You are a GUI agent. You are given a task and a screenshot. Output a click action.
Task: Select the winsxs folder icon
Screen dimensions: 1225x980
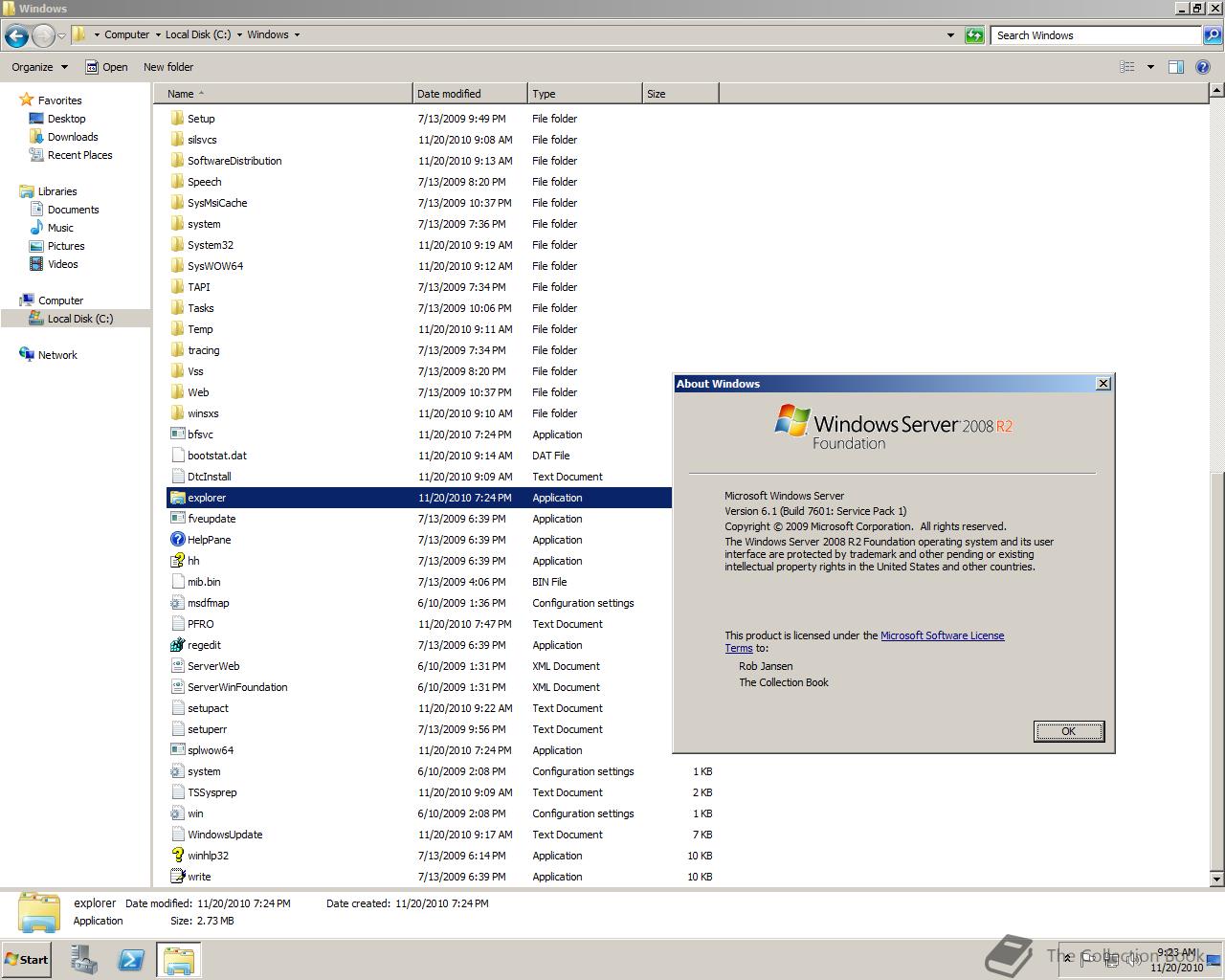pyautogui.click(x=177, y=413)
